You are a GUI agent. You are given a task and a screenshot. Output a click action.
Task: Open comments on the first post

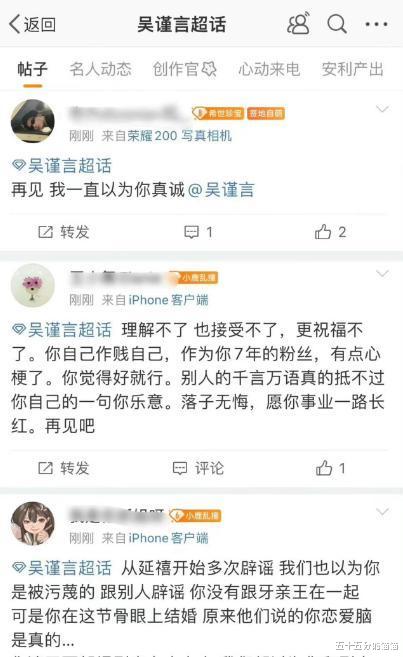pyautogui.click(x=199, y=232)
